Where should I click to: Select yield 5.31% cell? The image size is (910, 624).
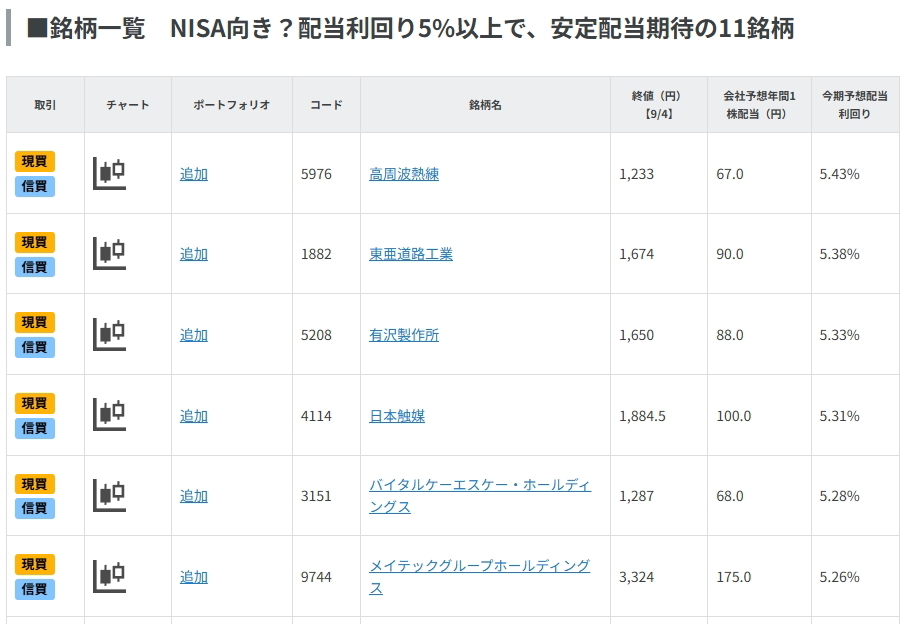click(x=855, y=416)
